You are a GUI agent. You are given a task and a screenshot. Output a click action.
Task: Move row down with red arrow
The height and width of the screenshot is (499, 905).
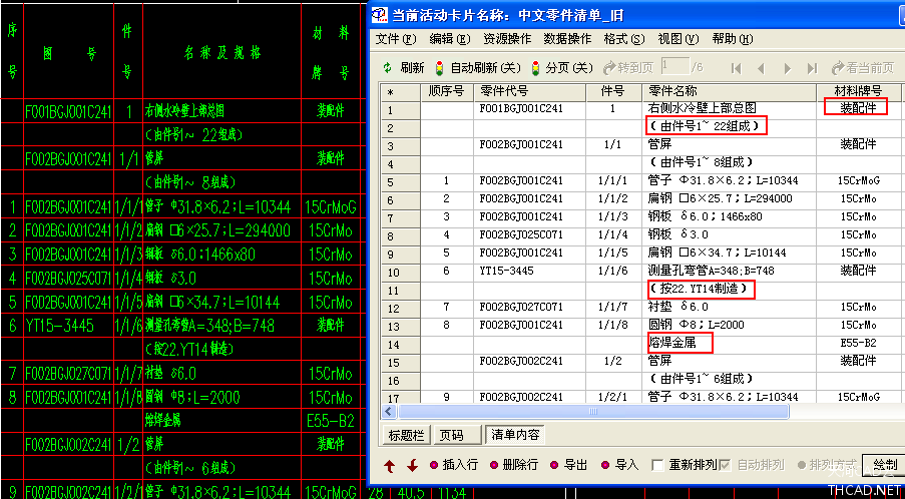click(411, 465)
